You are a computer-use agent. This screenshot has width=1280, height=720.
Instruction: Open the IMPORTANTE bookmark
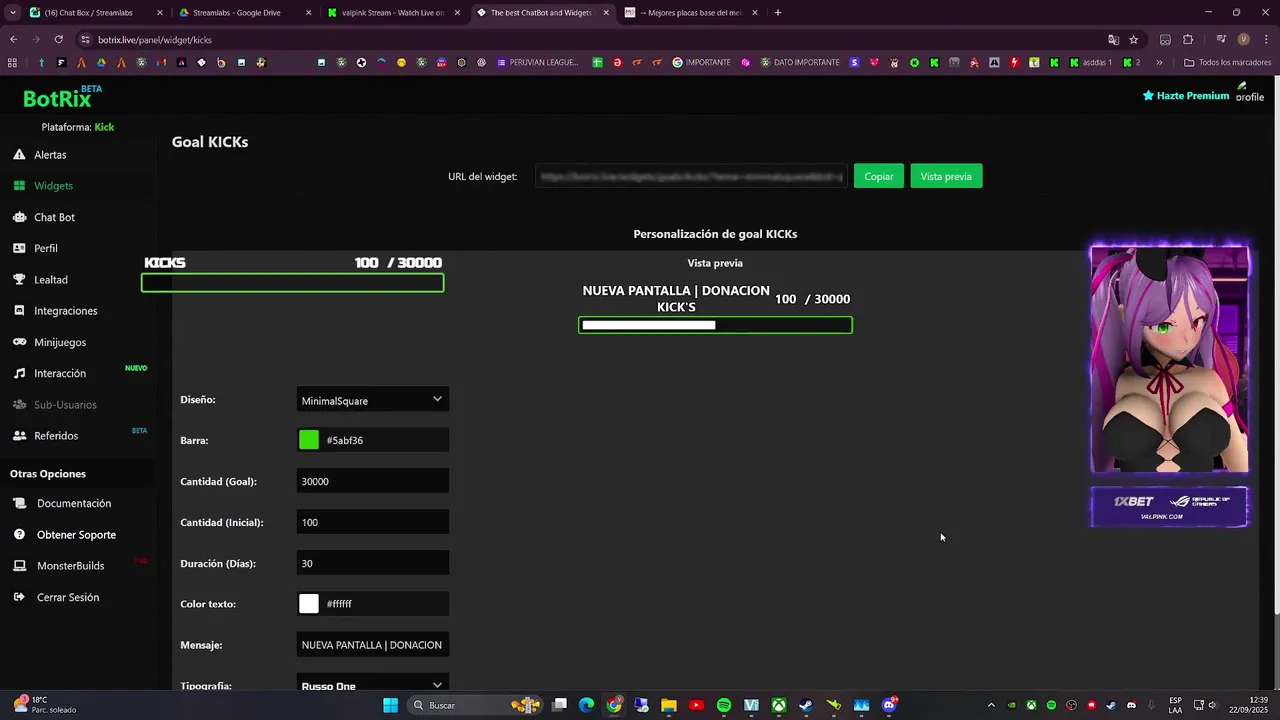[x=701, y=63]
